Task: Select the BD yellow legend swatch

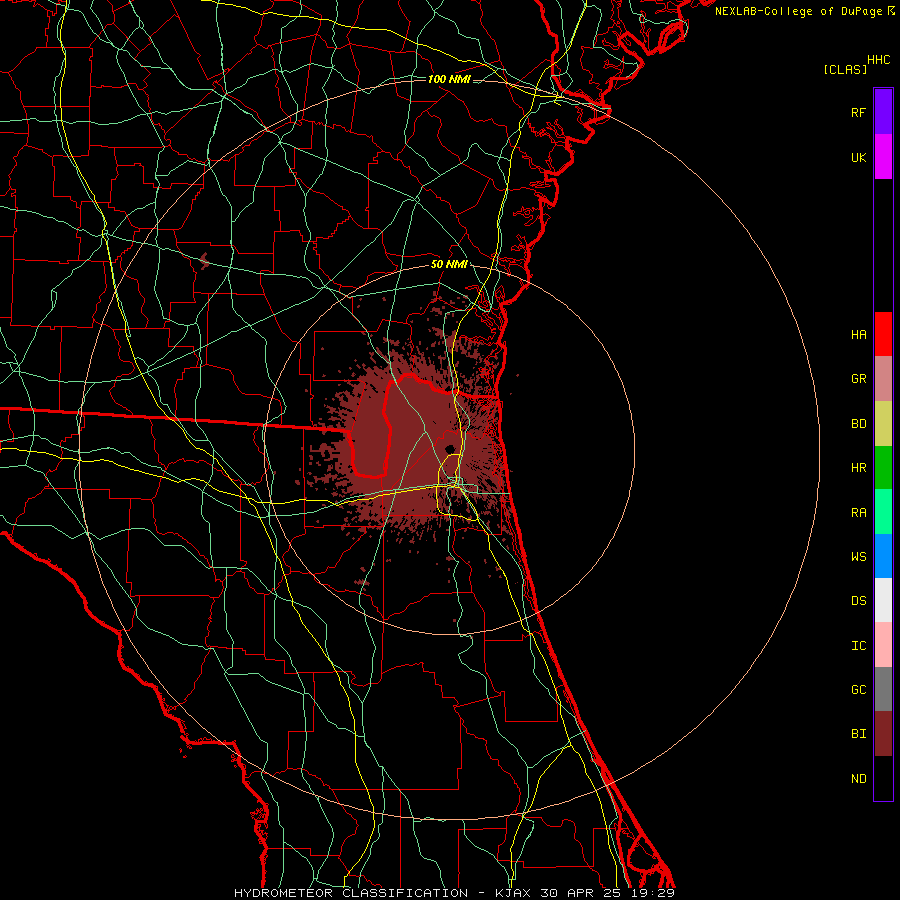Action: tap(883, 424)
